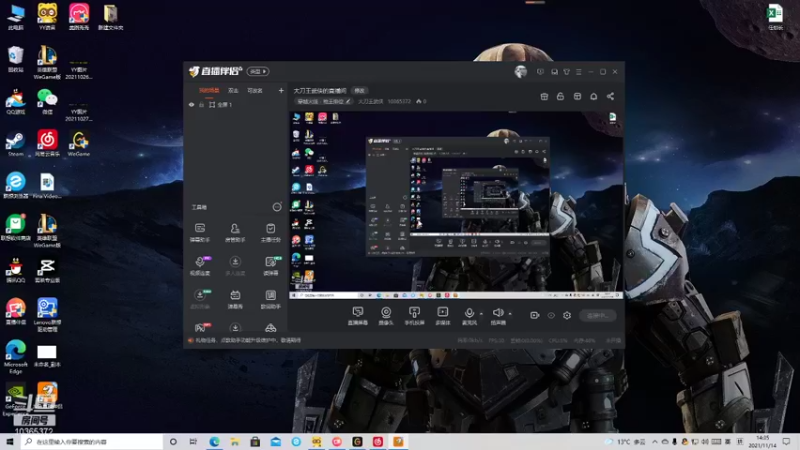The width and height of the screenshot is (800, 450).
Task: Open the WeGame desktop shortcut
Action: [x=79, y=143]
